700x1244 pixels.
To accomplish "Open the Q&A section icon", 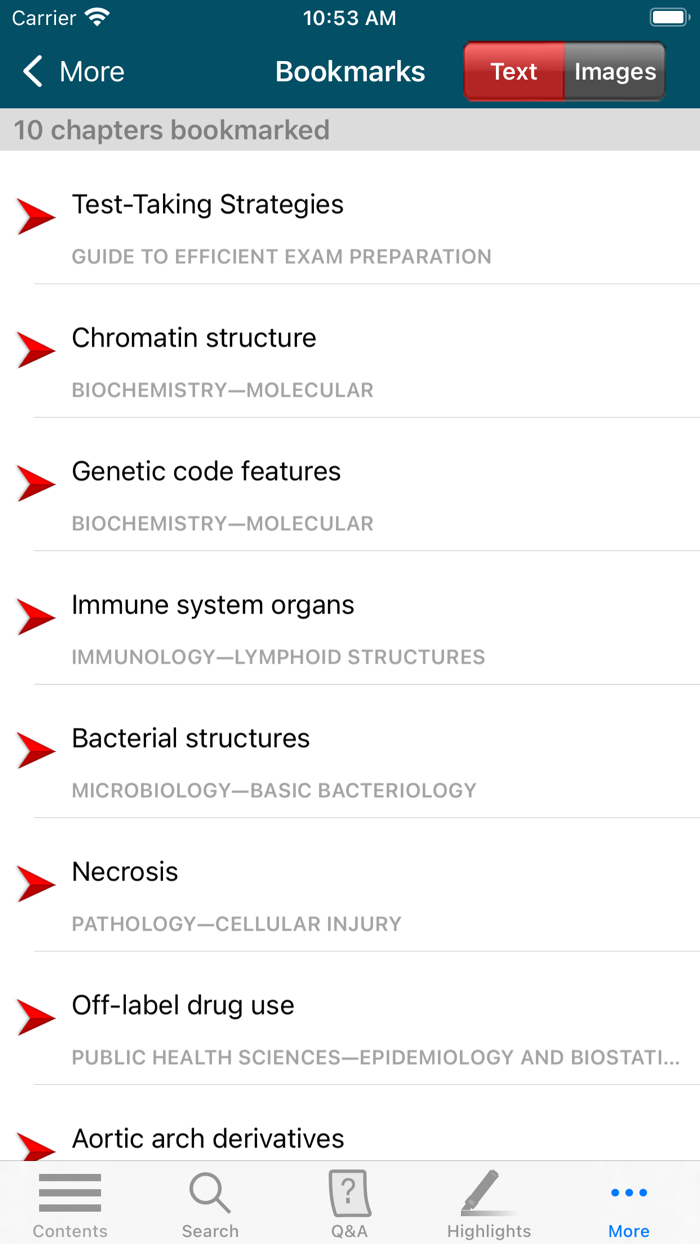I will [349, 1203].
